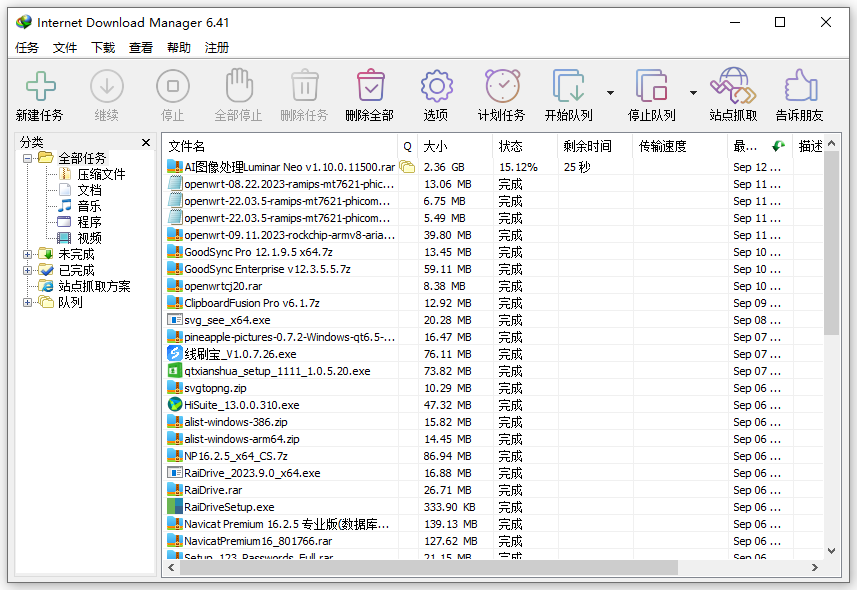Sort by the 文件名 column header

click(x=280, y=146)
